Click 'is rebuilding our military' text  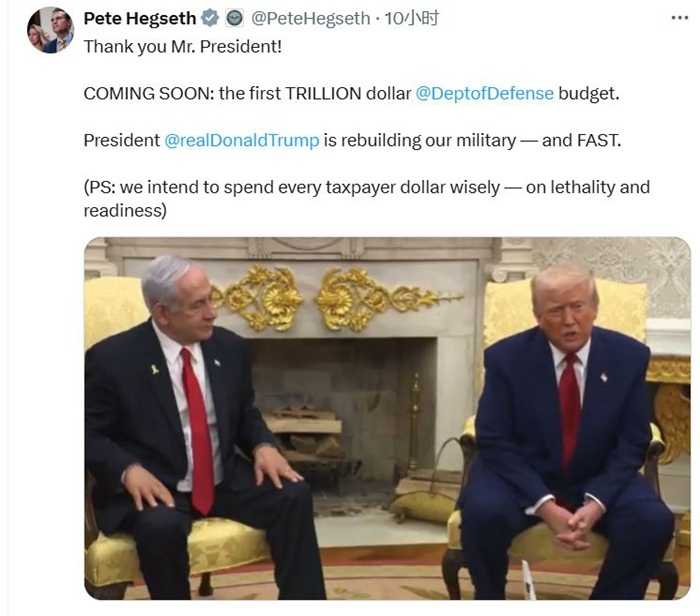coord(420,141)
